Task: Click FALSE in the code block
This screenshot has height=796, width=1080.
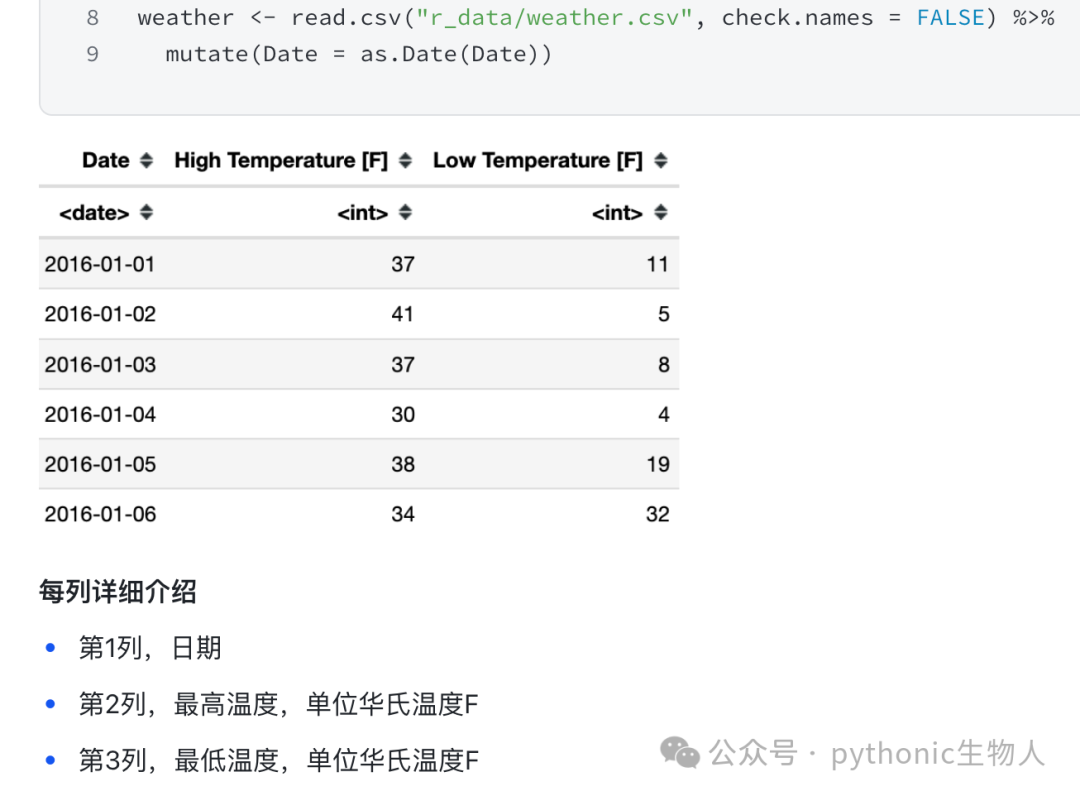Action: click(951, 18)
